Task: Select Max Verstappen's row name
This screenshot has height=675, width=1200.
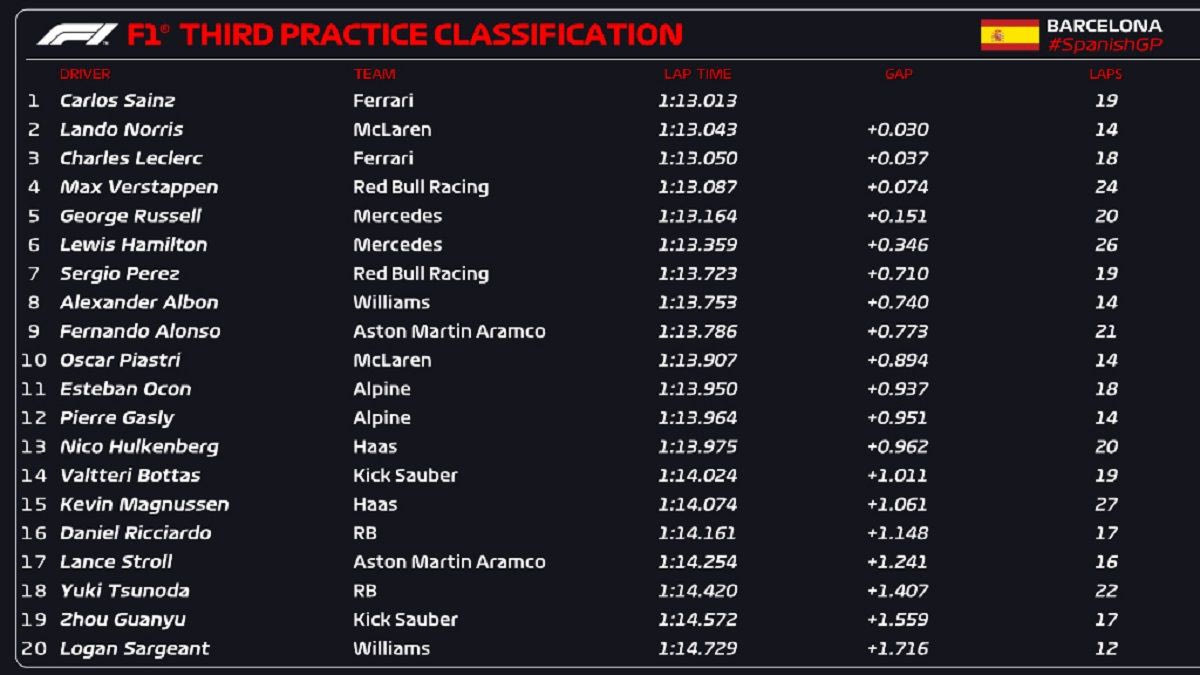Action: (138, 187)
